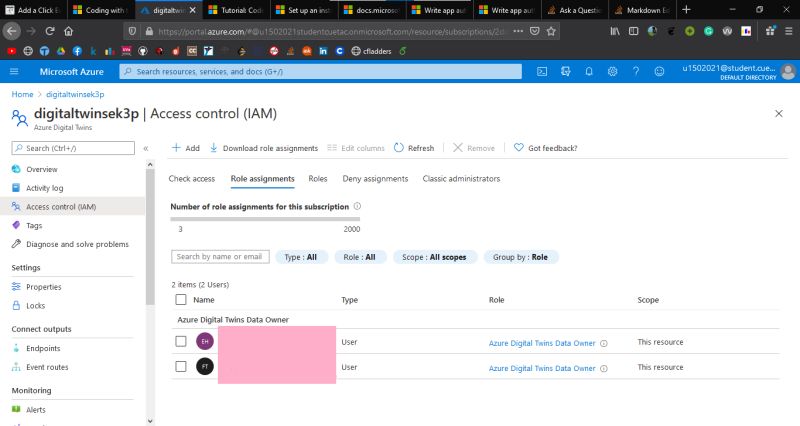
Task: Open Azure Digital Twins Data Owner link in EH row
Action: pos(542,343)
